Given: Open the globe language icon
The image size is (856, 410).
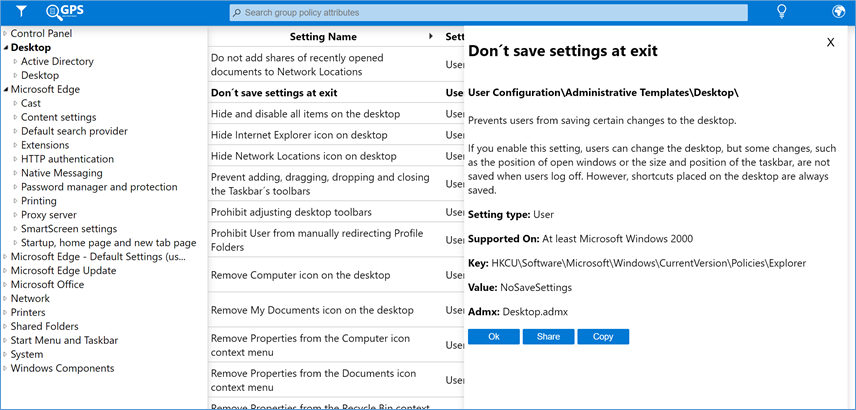Looking at the screenshot, I should [839, 11].
